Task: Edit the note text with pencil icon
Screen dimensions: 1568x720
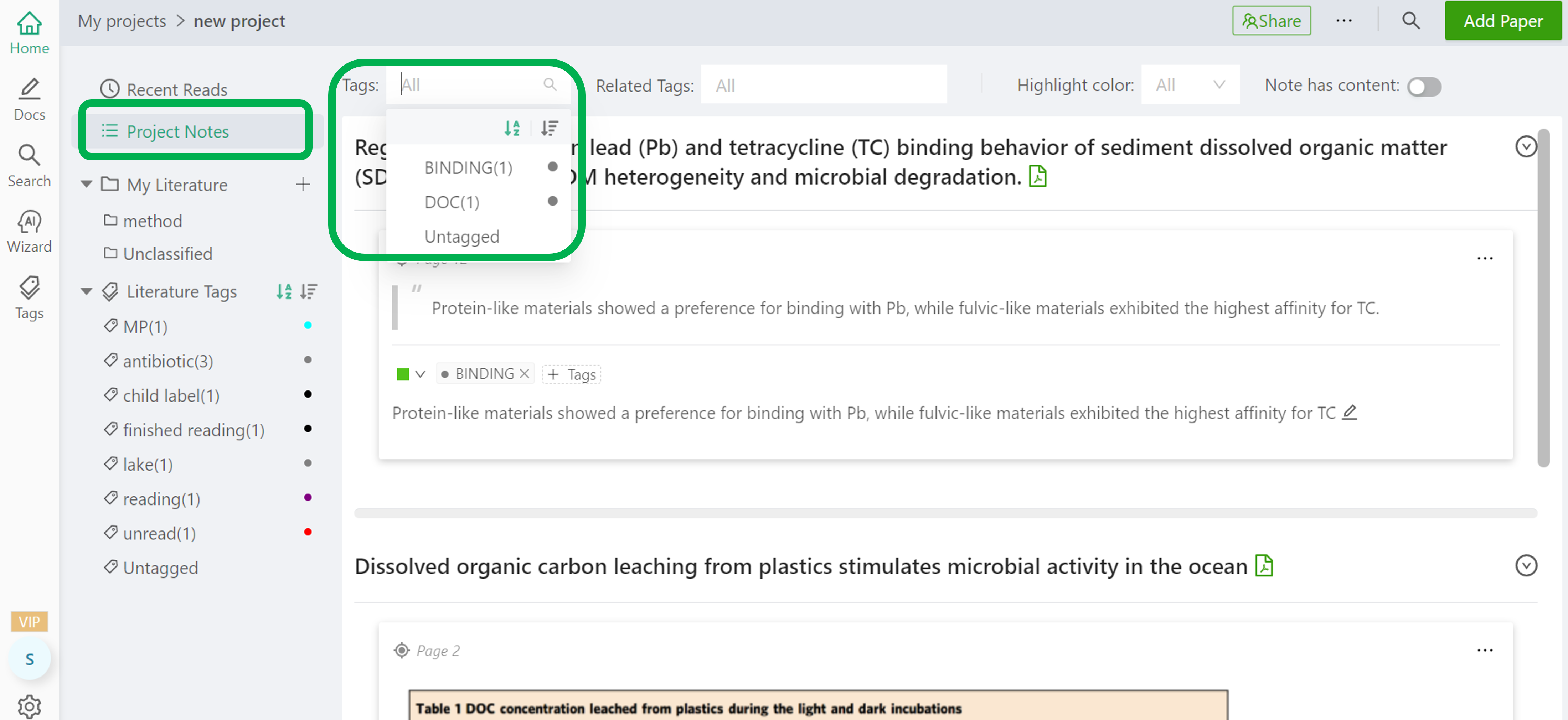Action: tap(1350, 413)
